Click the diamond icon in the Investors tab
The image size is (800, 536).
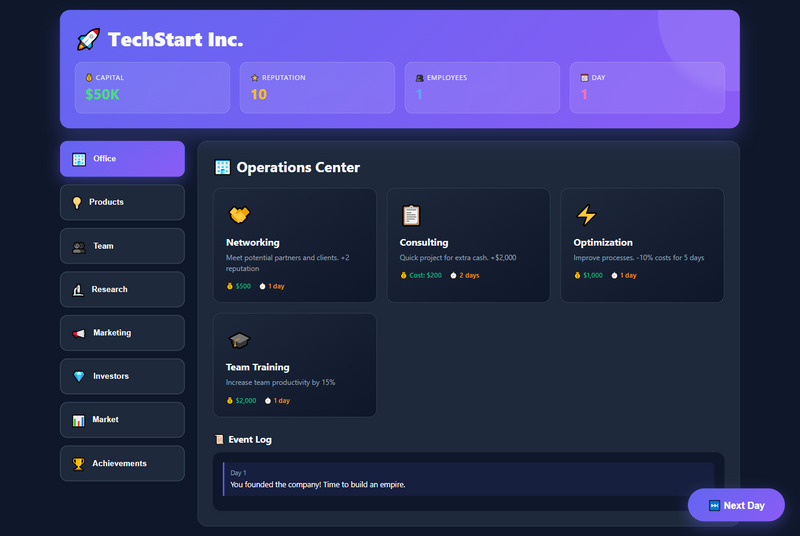coord(79,376)
